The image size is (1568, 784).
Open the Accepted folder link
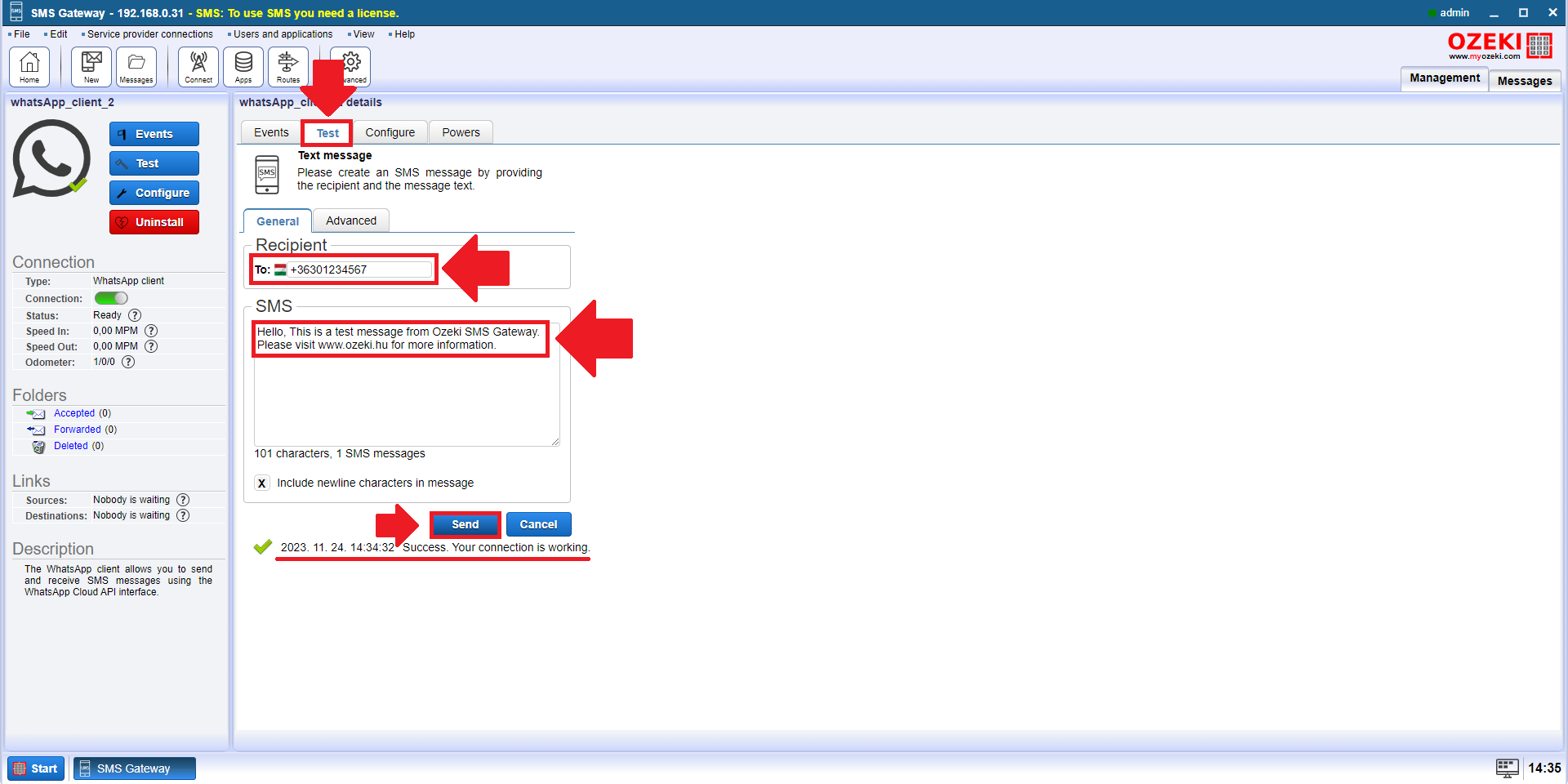pos(74,413)
